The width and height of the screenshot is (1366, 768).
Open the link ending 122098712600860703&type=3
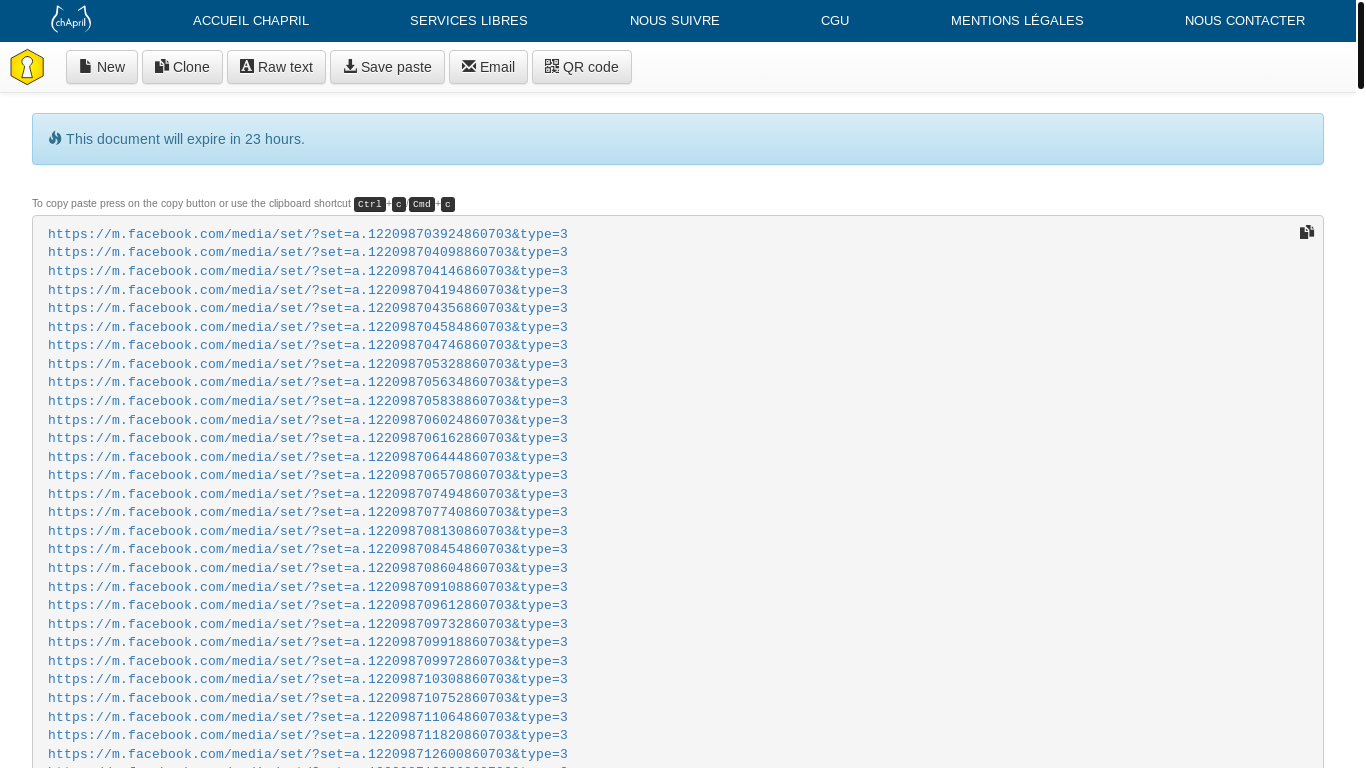(308, 754)
